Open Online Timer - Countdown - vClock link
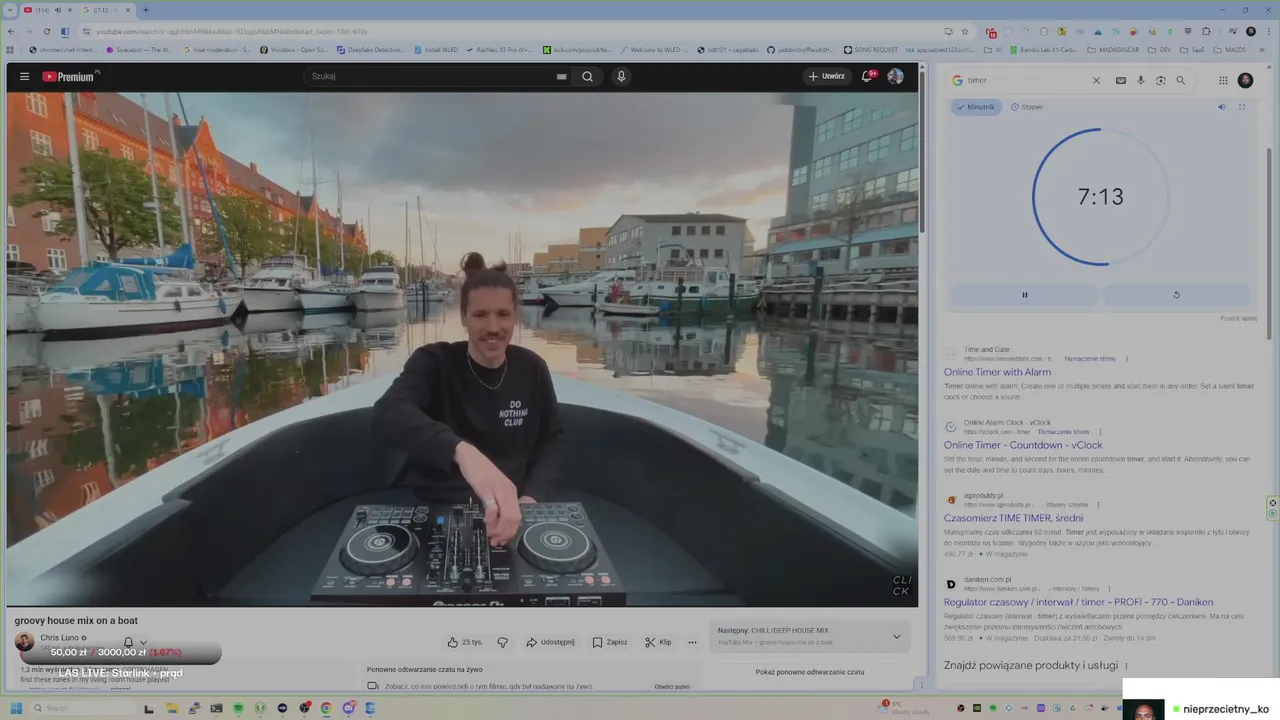Screen dimensions: 1280x720 [1023, 445]
